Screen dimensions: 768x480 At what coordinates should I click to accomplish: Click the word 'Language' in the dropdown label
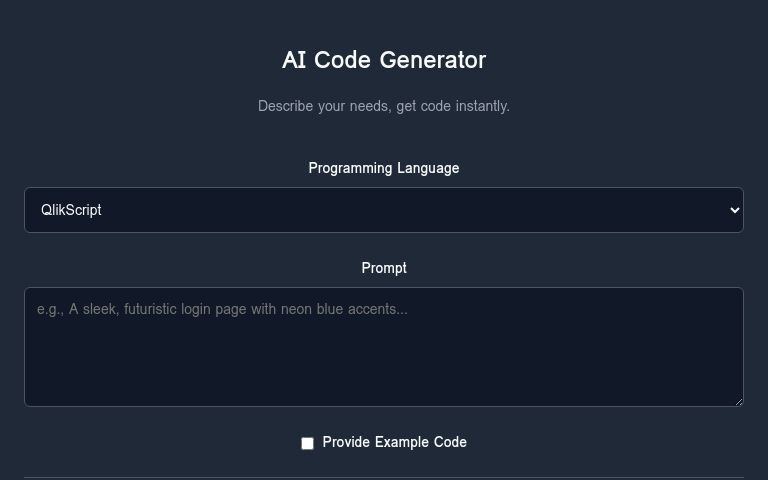pos(428,168)
